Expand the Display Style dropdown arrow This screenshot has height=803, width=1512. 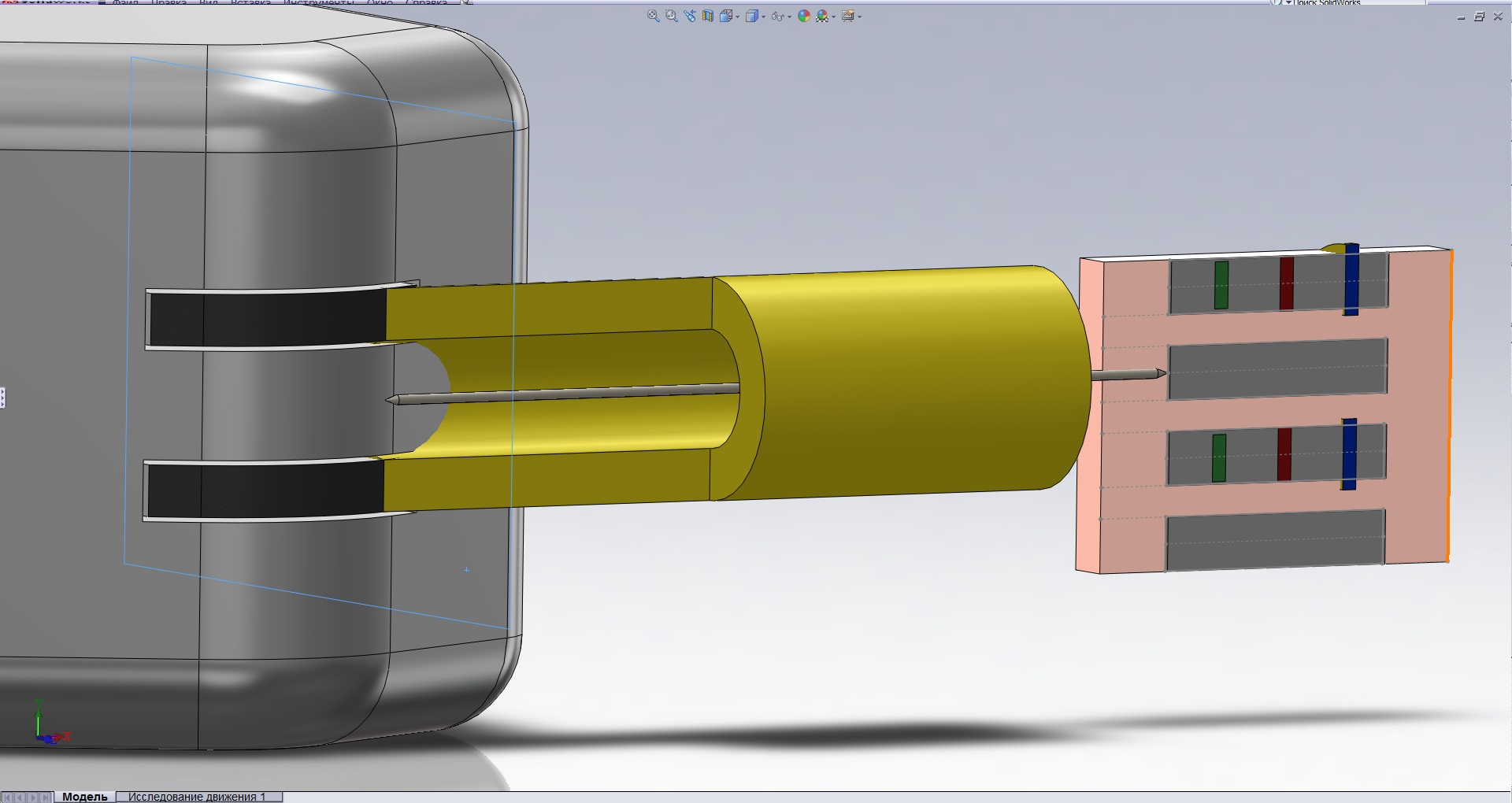pyautogui.click(x=763, y=17)
